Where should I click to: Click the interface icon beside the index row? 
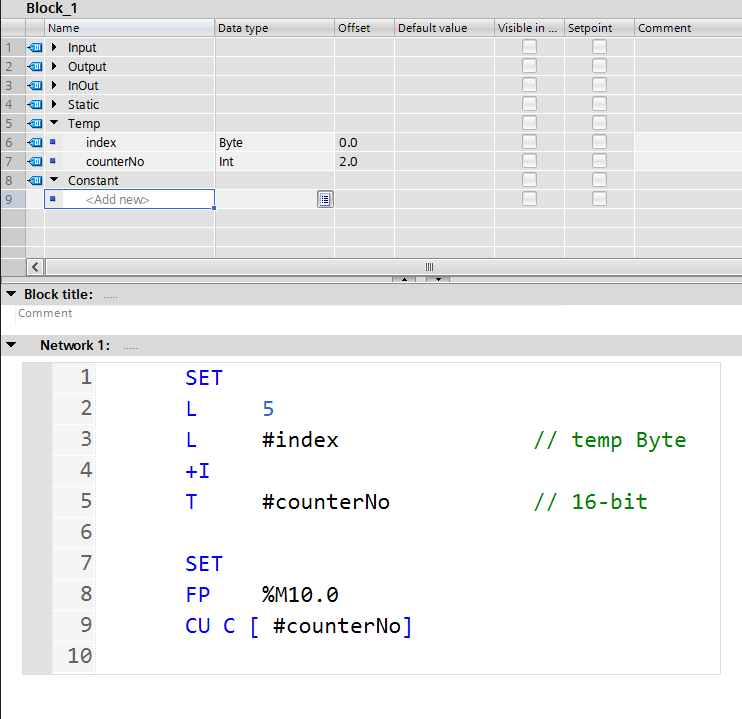point(35,143)
